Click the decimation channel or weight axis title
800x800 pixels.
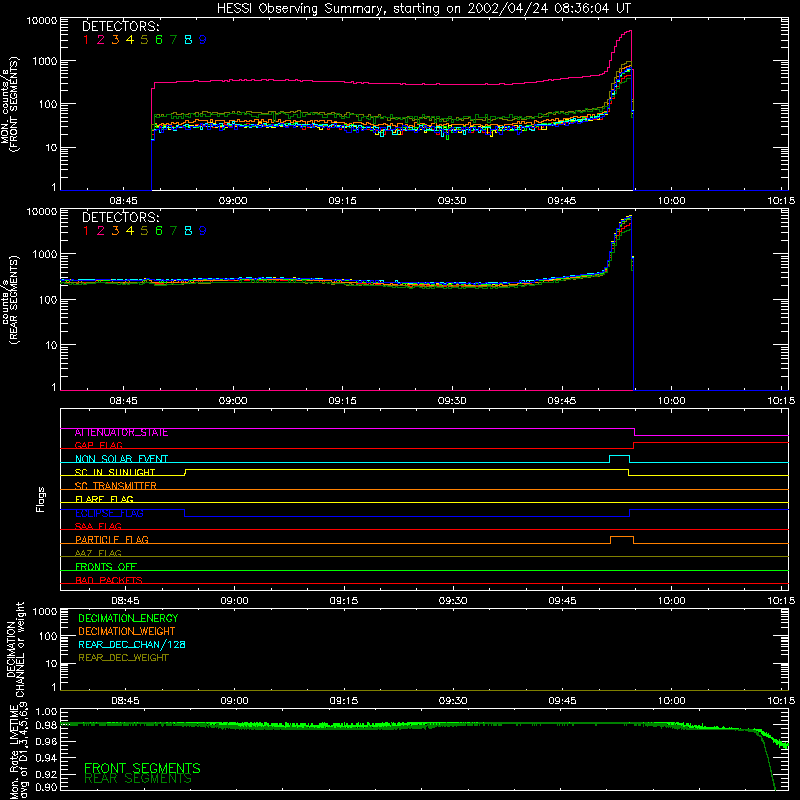15,649
